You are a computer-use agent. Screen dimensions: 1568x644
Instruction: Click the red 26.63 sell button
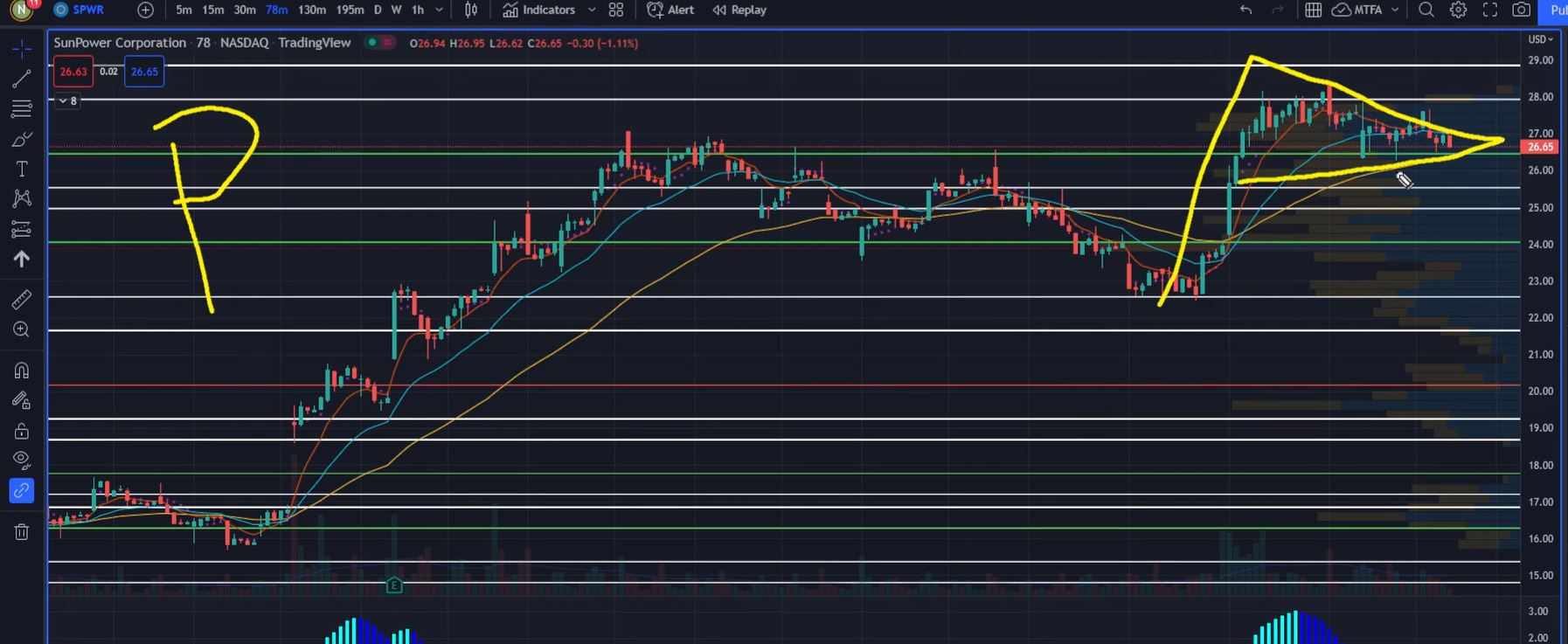pyautogui.click(x=73, y=72)
